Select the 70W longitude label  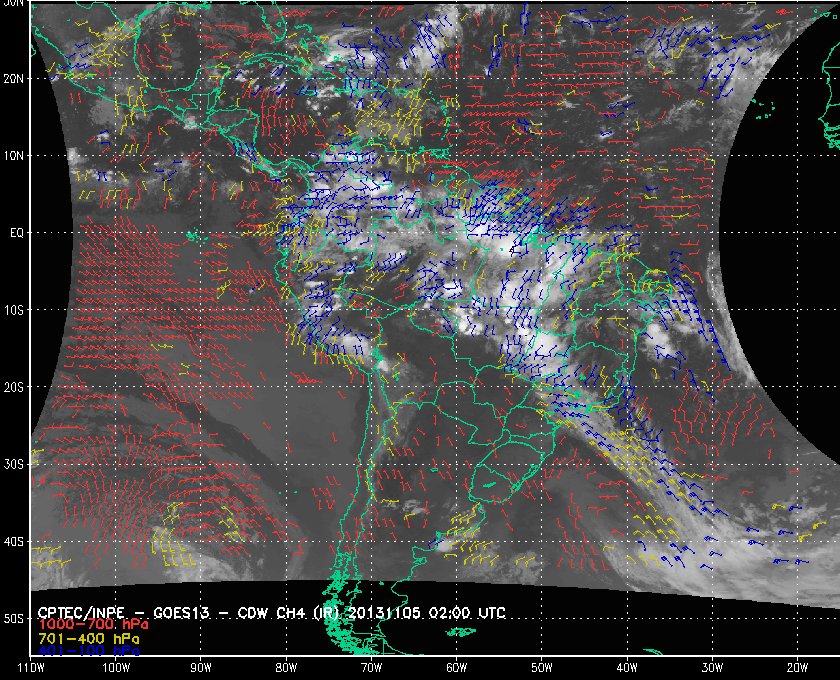point(371,668)
